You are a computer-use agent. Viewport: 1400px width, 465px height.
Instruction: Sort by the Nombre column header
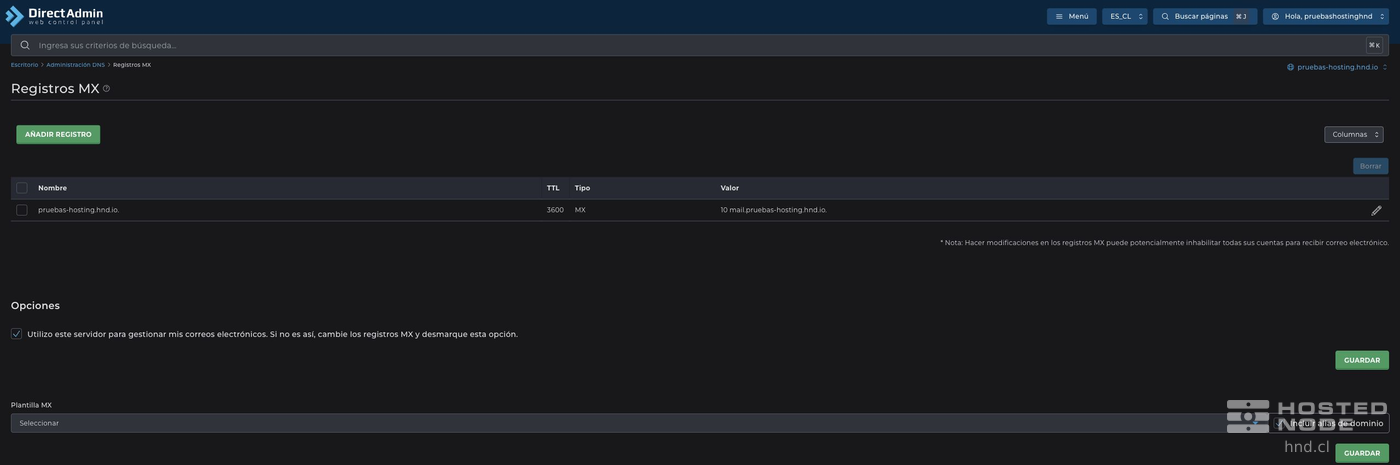[52, 188]
